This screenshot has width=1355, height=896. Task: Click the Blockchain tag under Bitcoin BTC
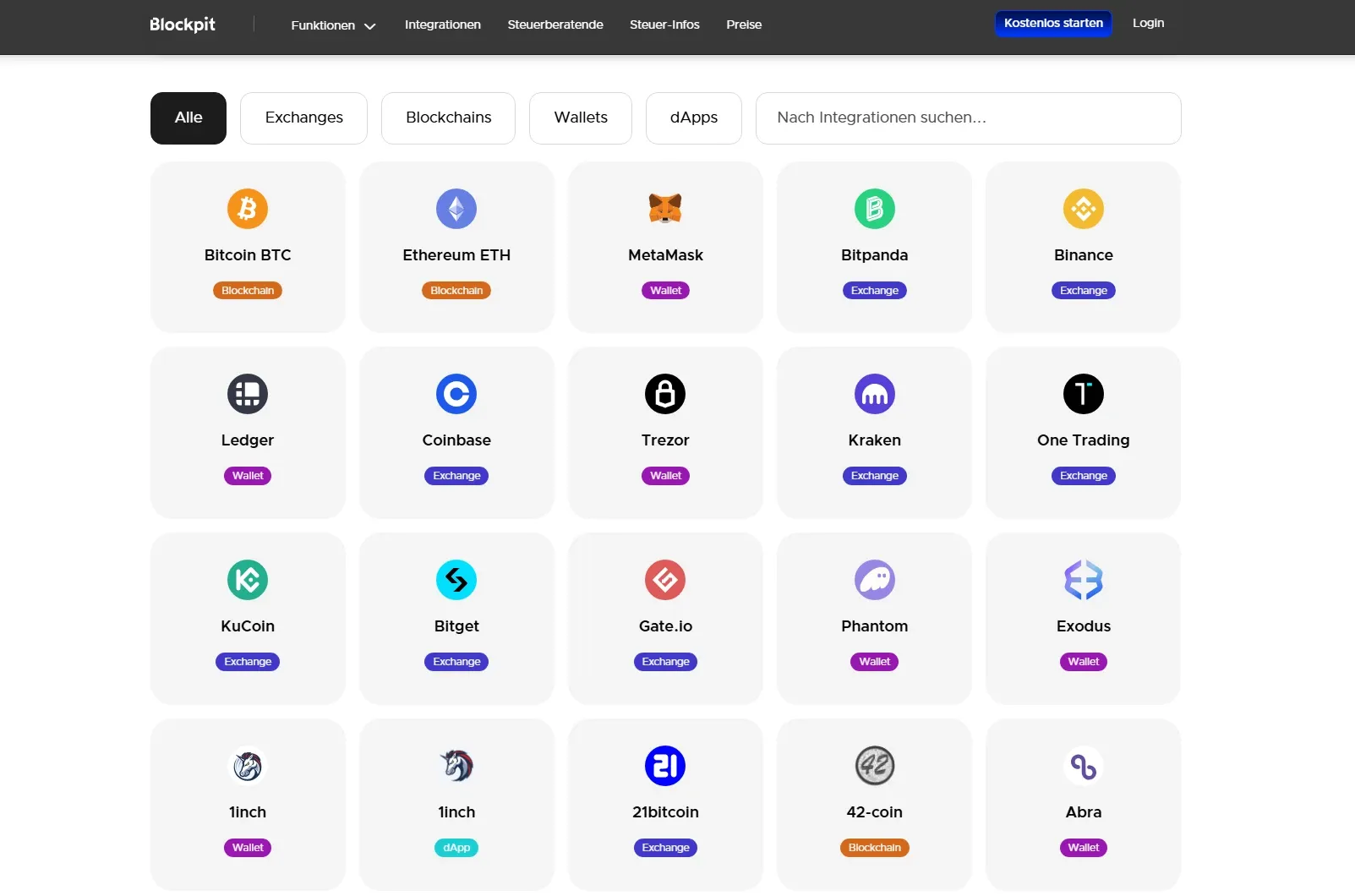coord(248,291)
